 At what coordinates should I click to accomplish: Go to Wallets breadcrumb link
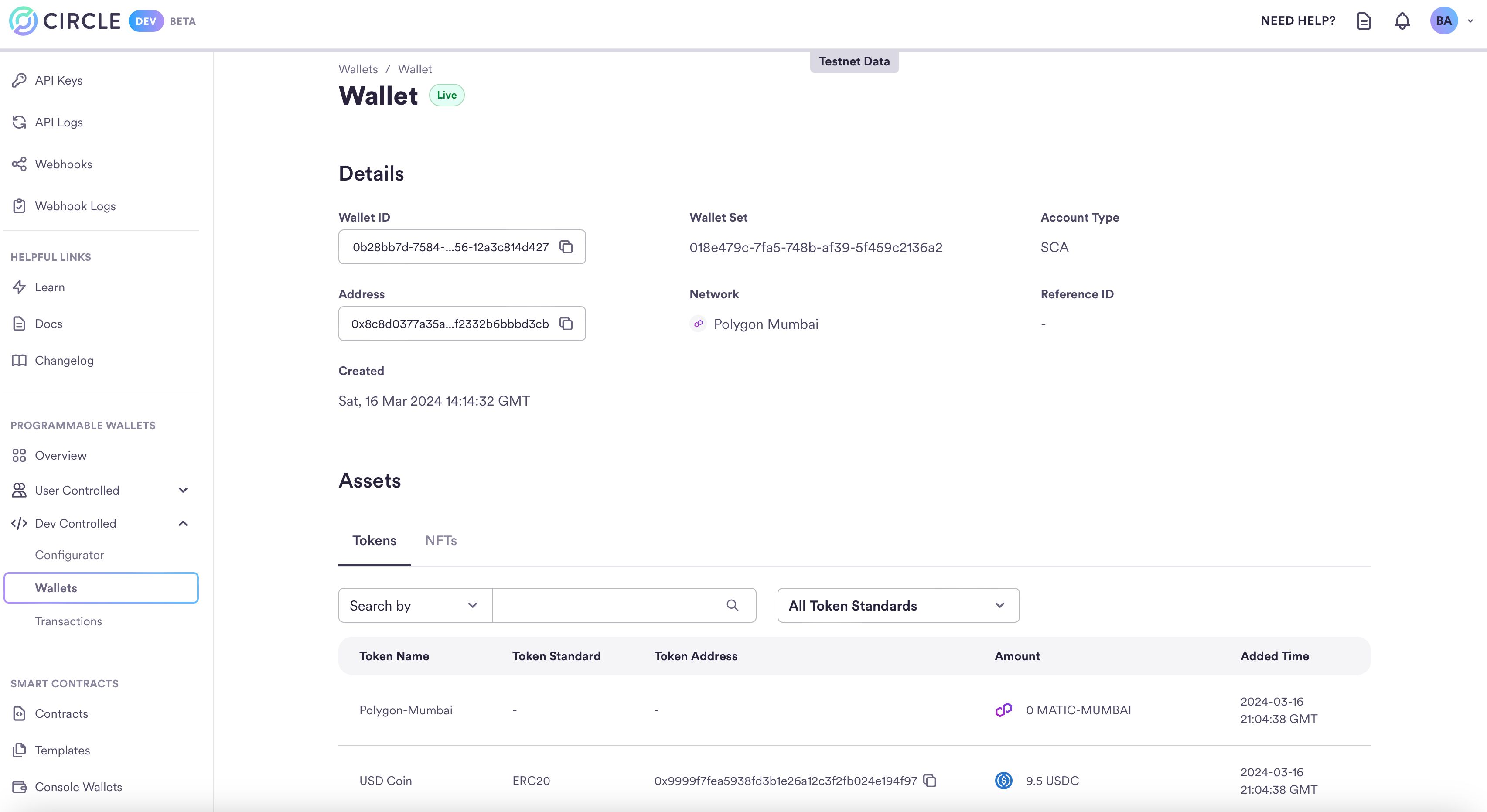coord(358,69)
